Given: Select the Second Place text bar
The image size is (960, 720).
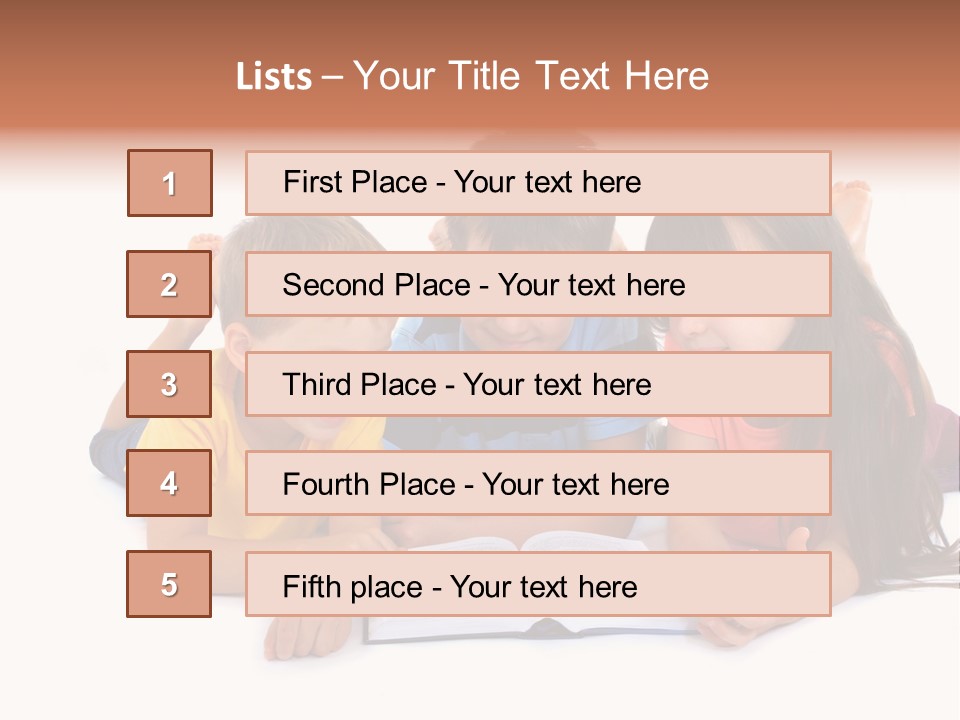Looking at the screenshot, I should [x=538, y=284].
